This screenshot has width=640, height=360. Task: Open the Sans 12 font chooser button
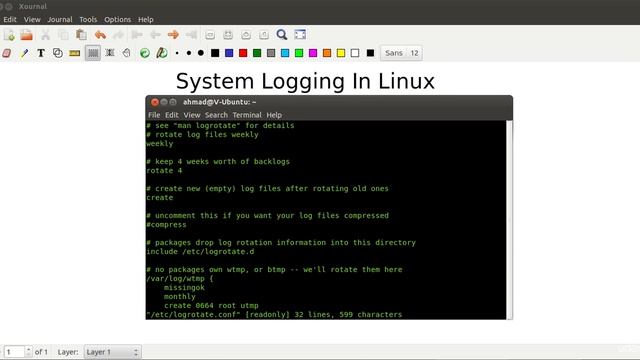pyautogui.click(x=402, y=53)
